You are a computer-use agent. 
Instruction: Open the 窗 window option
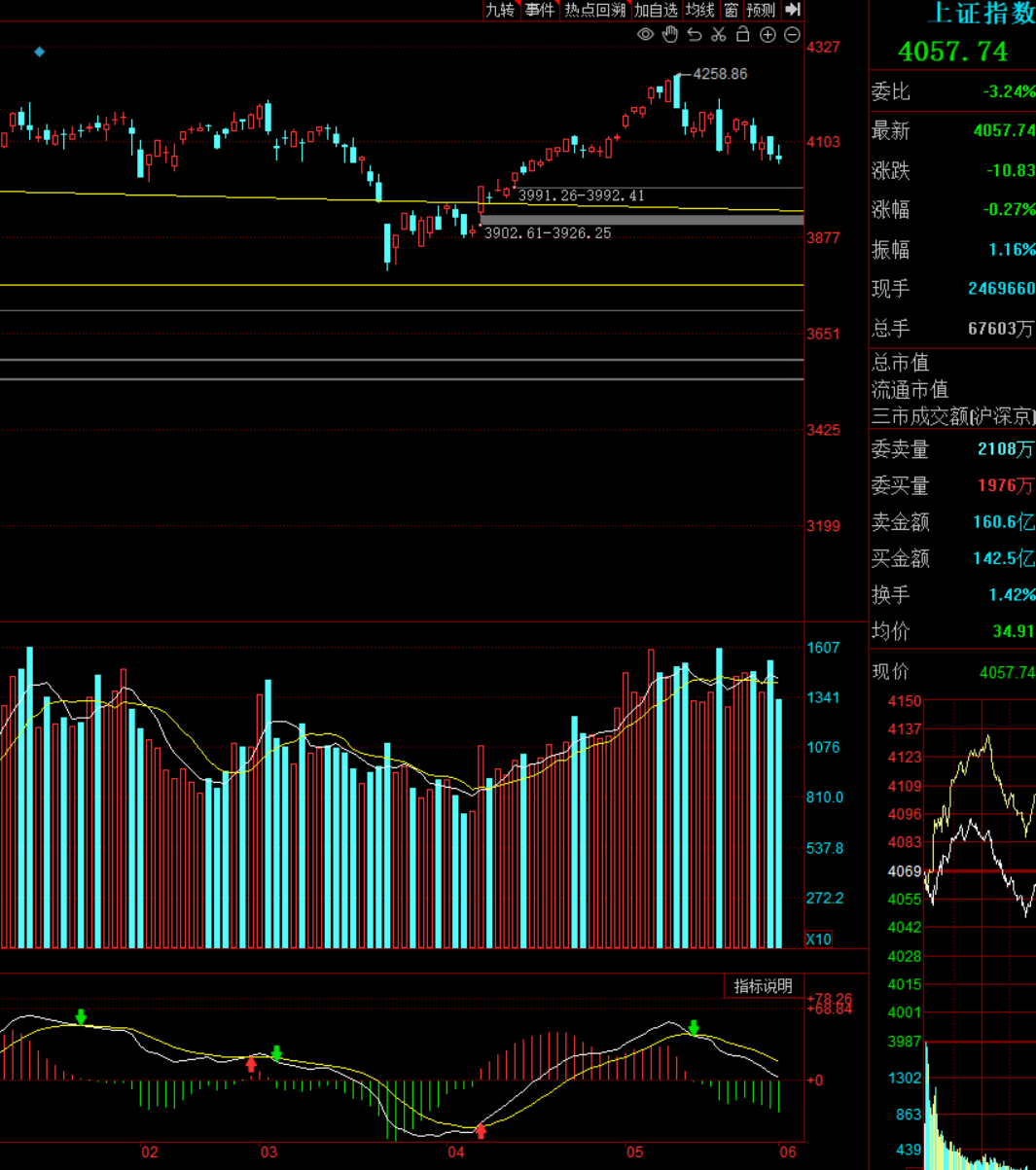click(732, 10)
